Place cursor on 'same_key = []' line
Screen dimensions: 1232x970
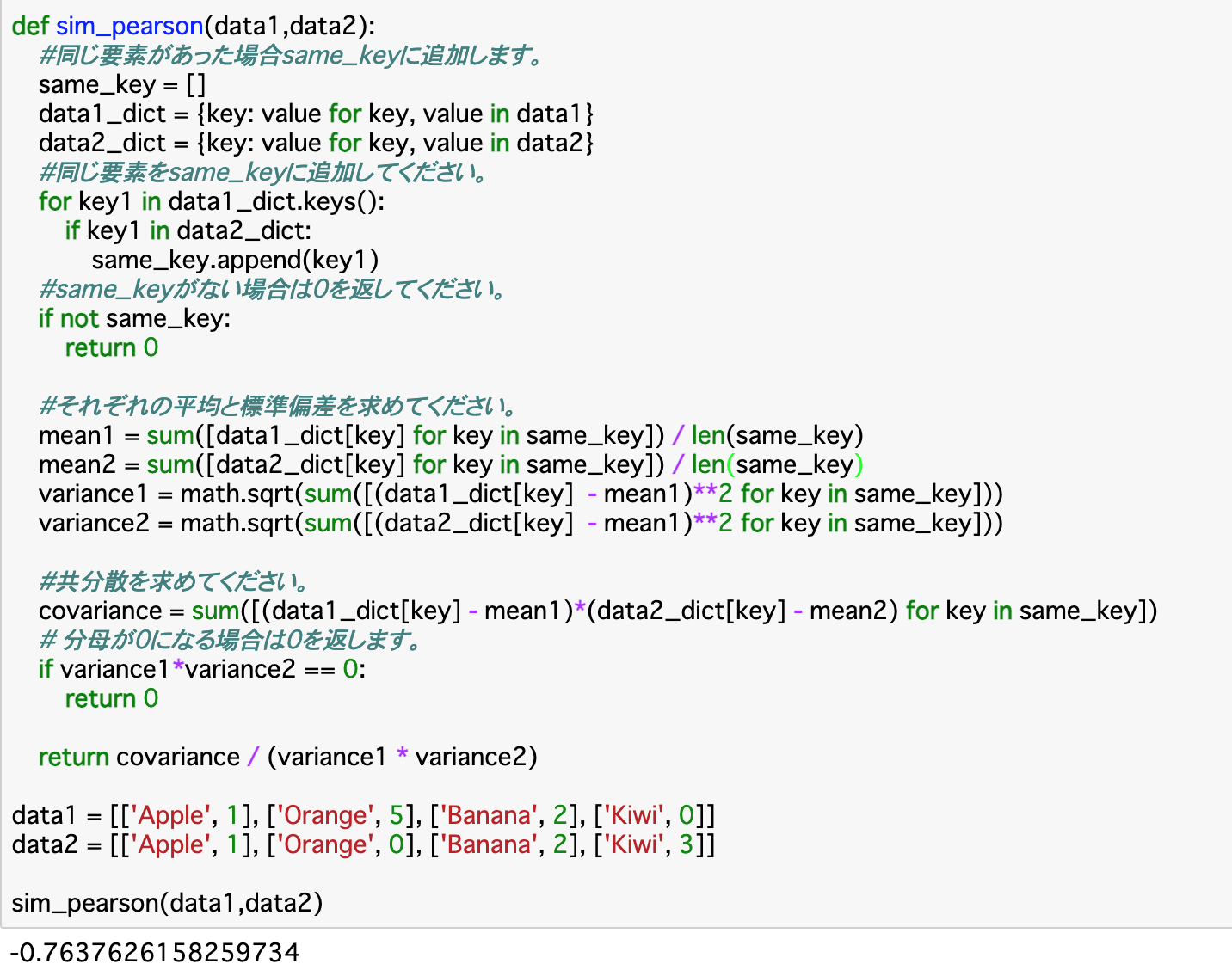pos(122,85)
